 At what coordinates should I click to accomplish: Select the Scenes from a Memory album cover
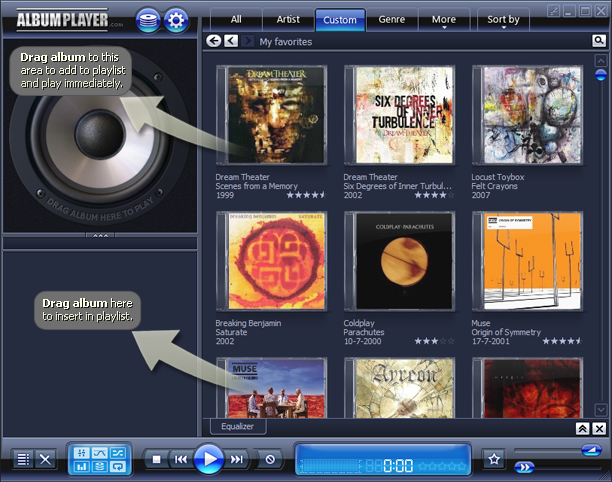(272, 115)
